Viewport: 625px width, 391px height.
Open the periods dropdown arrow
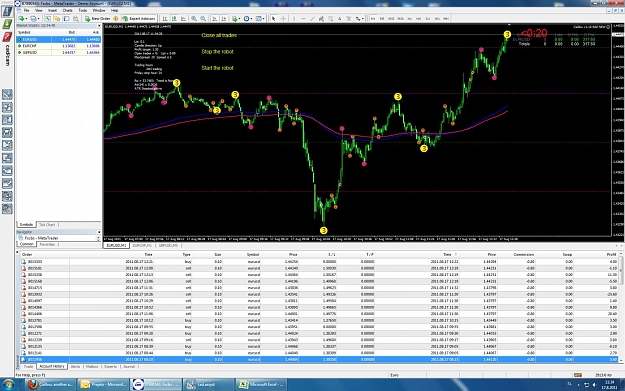(252, 19)
